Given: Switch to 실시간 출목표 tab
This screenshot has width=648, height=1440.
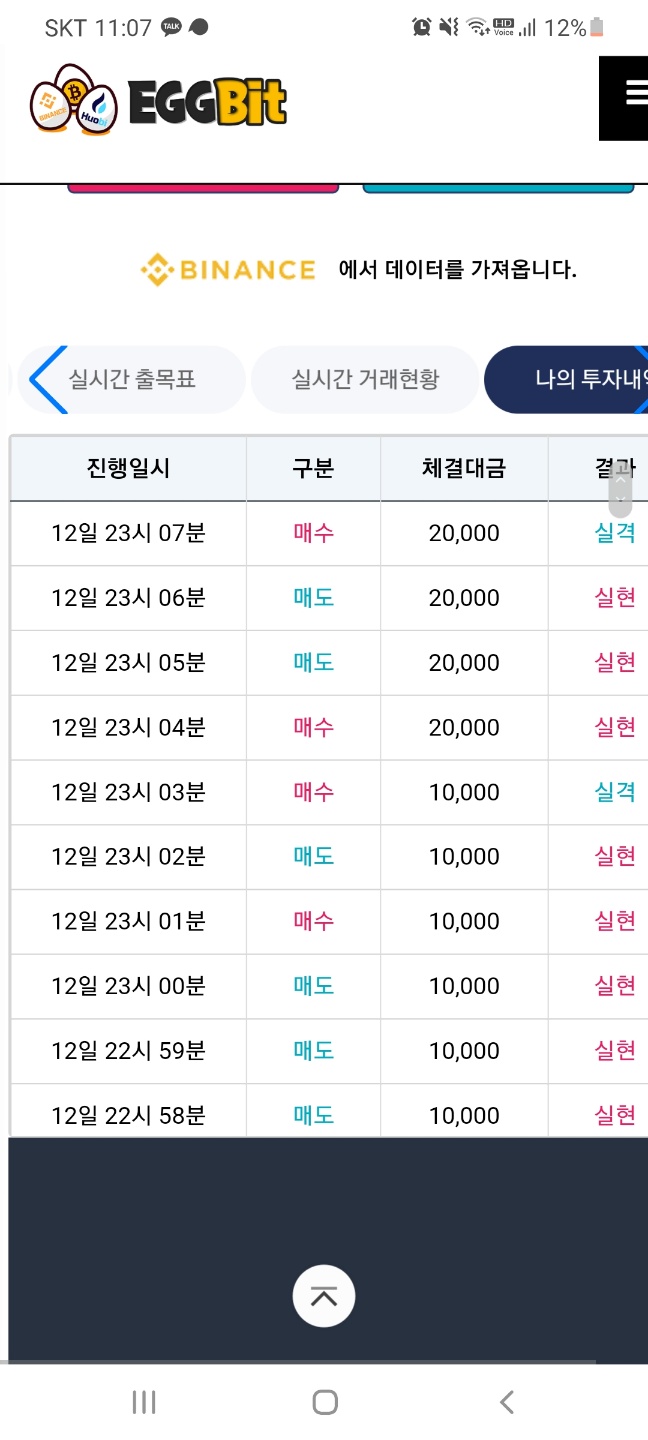Looking at the screenshot, I should click(132, 379).
